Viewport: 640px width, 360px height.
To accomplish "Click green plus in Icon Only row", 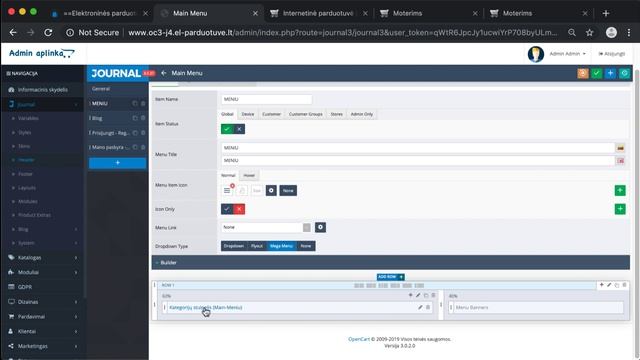I will (x=620, y=209).
